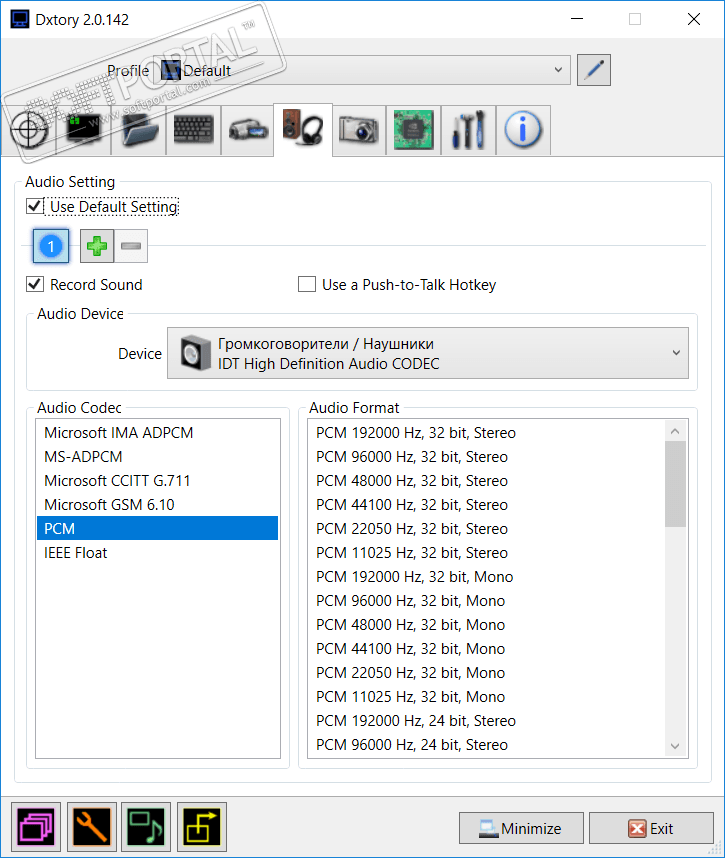
Task: Click the magenta windows overlay icon
Action: [x=36, y=827]
